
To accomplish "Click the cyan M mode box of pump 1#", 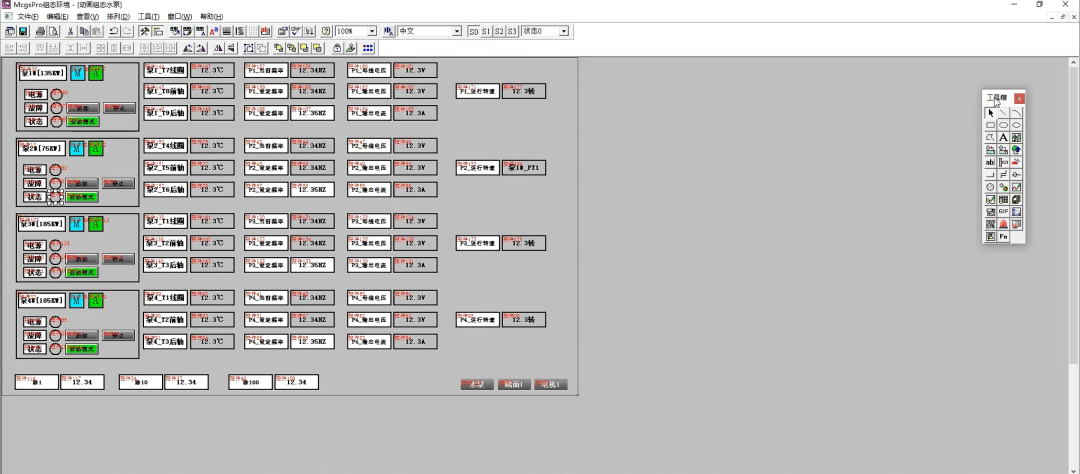I will click(x=77, y=72).
